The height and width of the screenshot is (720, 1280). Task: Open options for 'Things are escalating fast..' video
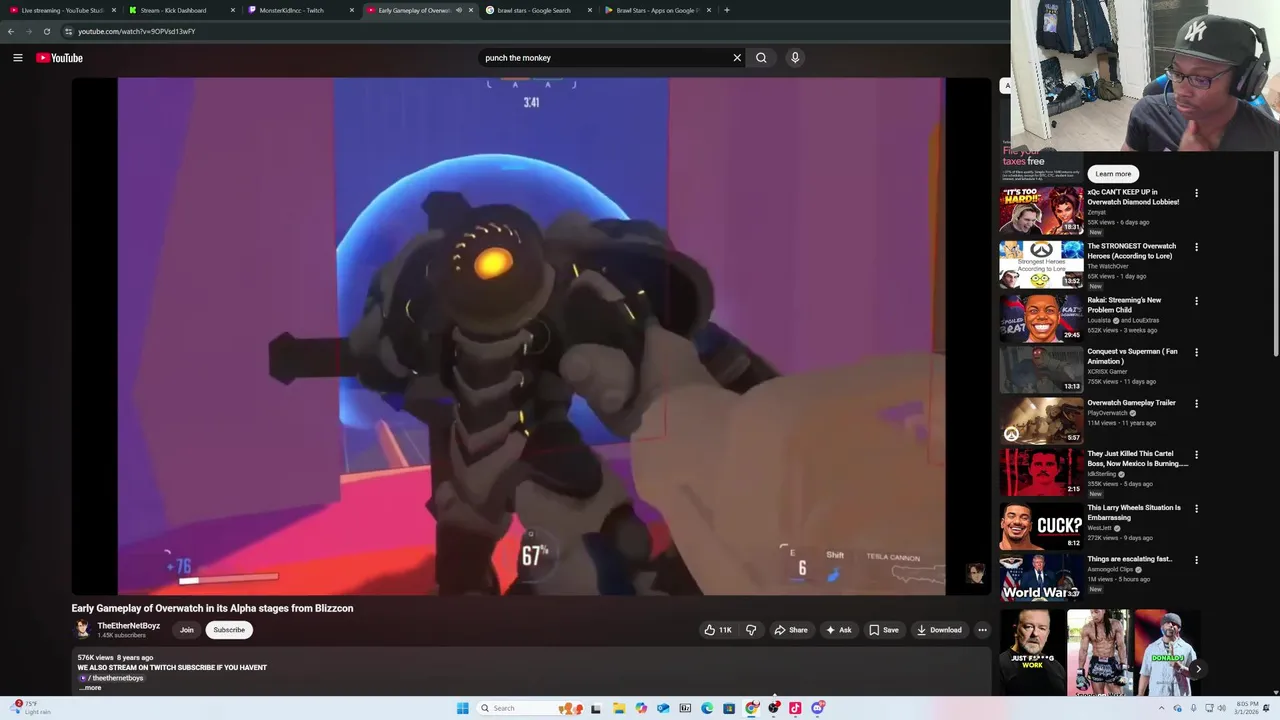pos(1196,560)
